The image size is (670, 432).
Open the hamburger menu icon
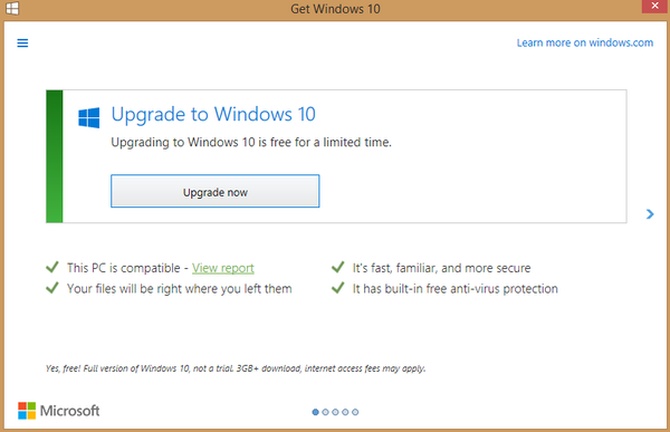pyautogui.click(x=23, y=43)
